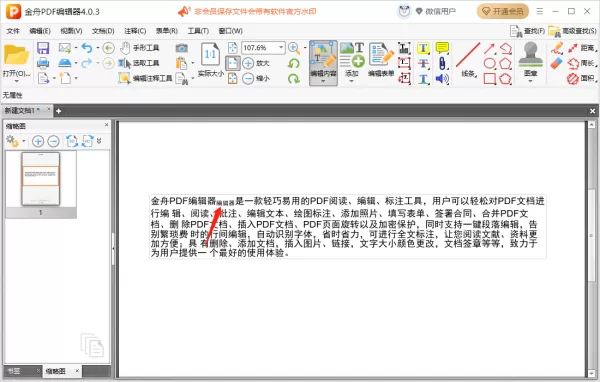Open the Edit Form (编辑表单) tool
The width and height of the screenshot is (600, 382).
tap(381, 59)
